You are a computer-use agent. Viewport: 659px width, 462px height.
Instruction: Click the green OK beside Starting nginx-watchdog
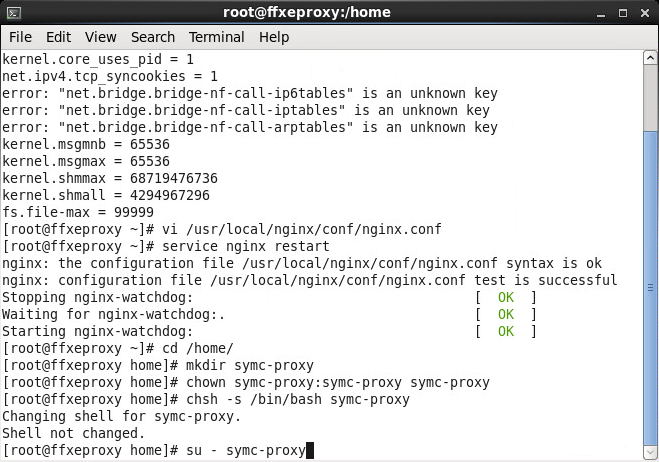[x=505, y=331]
